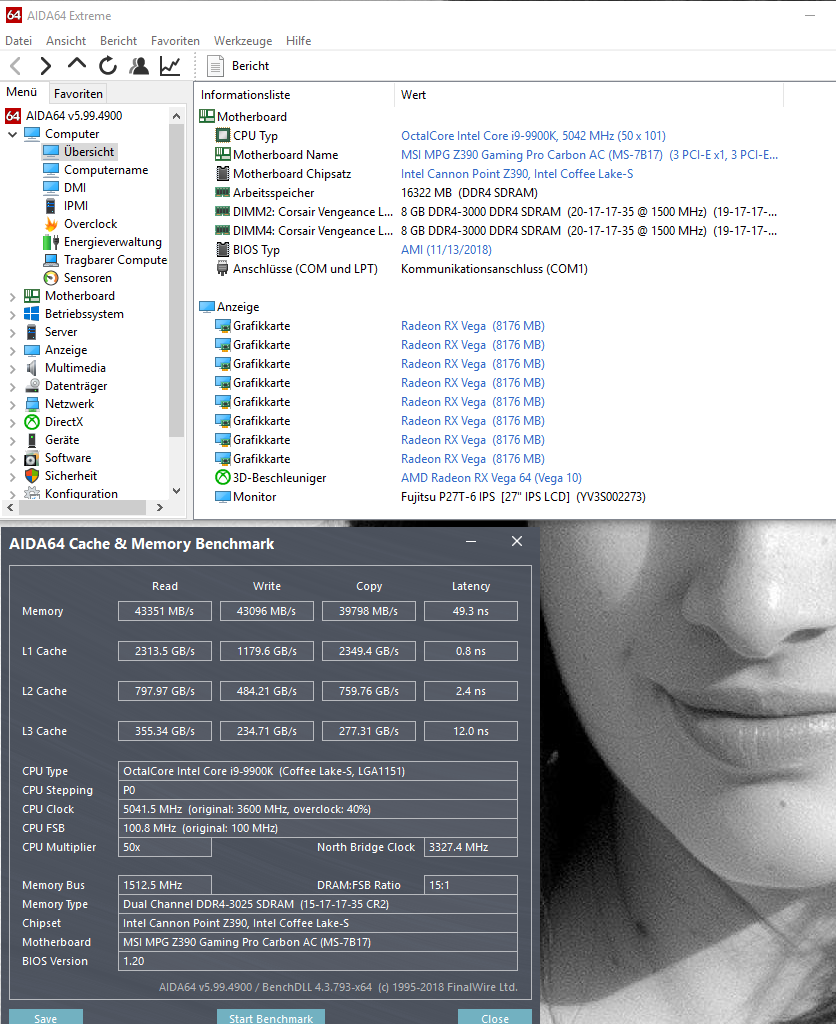
Task: Click the CPU Typ chip icon in the list
Action: [x=223, y=136]
